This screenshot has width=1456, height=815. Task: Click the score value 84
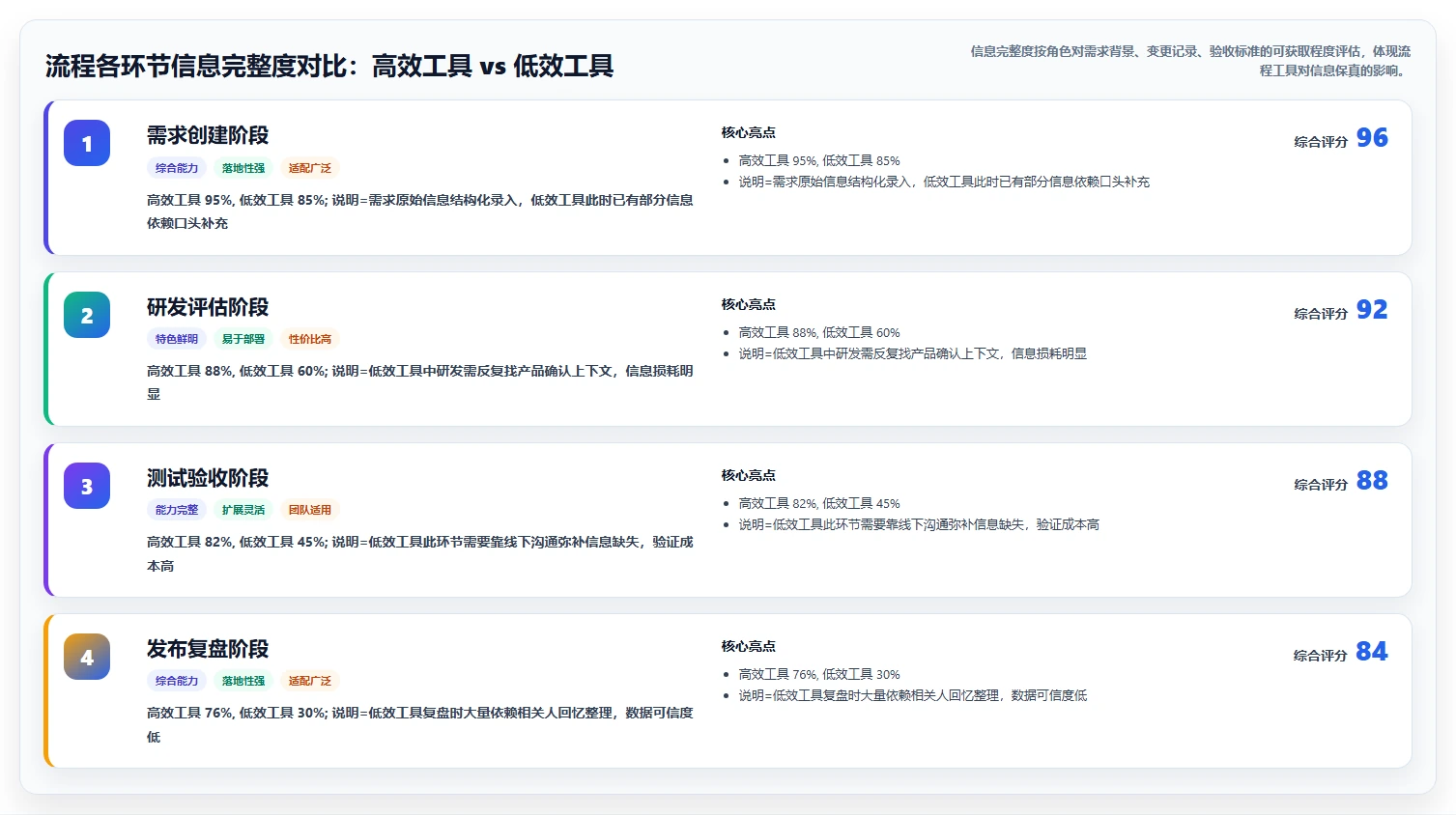click(x=1372, y=652)
